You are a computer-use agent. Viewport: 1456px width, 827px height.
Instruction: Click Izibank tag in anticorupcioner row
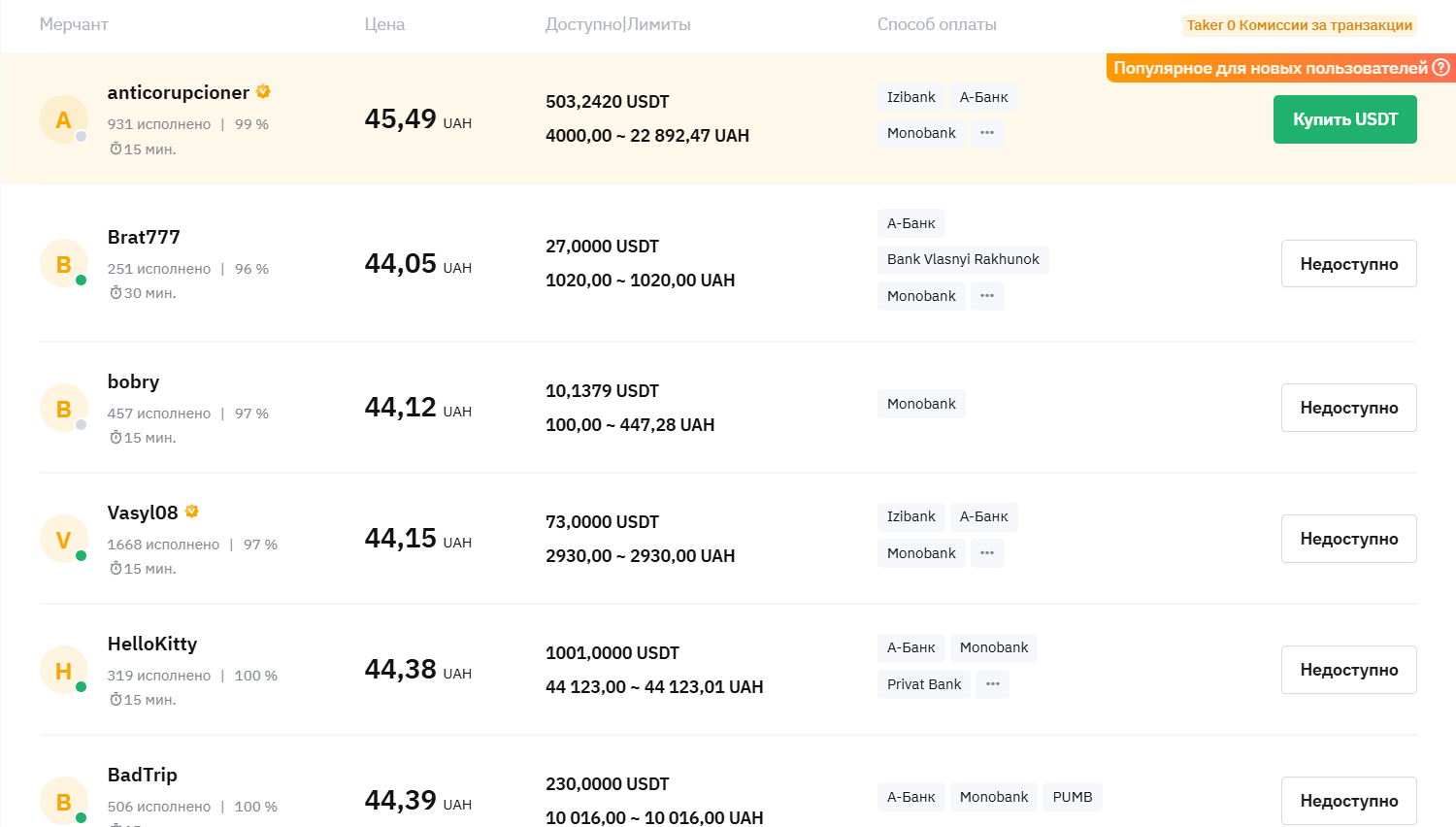(x=911, y=97)
